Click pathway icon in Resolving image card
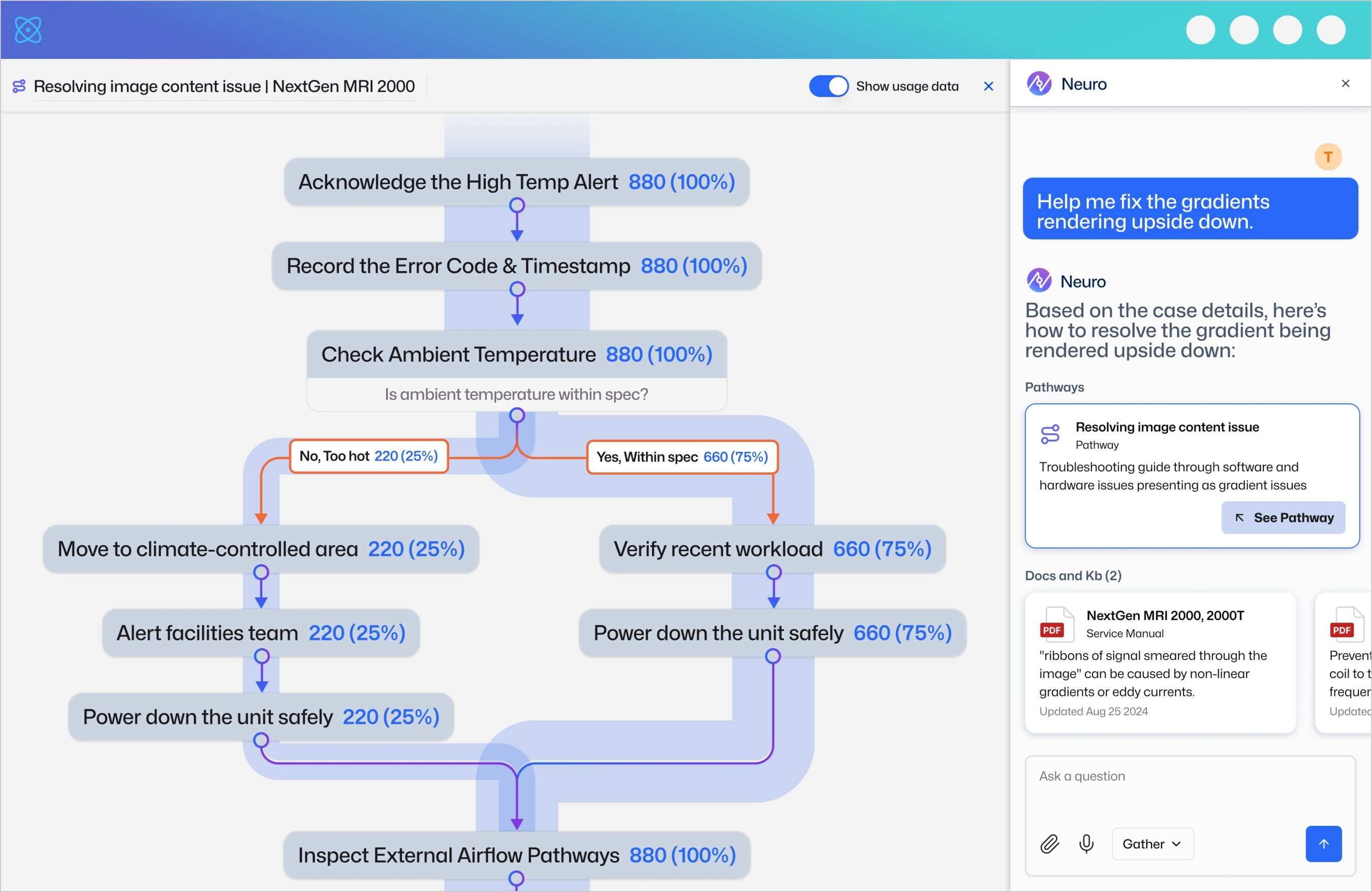This screenshot has width=1372, height=892. point(1050,434)
